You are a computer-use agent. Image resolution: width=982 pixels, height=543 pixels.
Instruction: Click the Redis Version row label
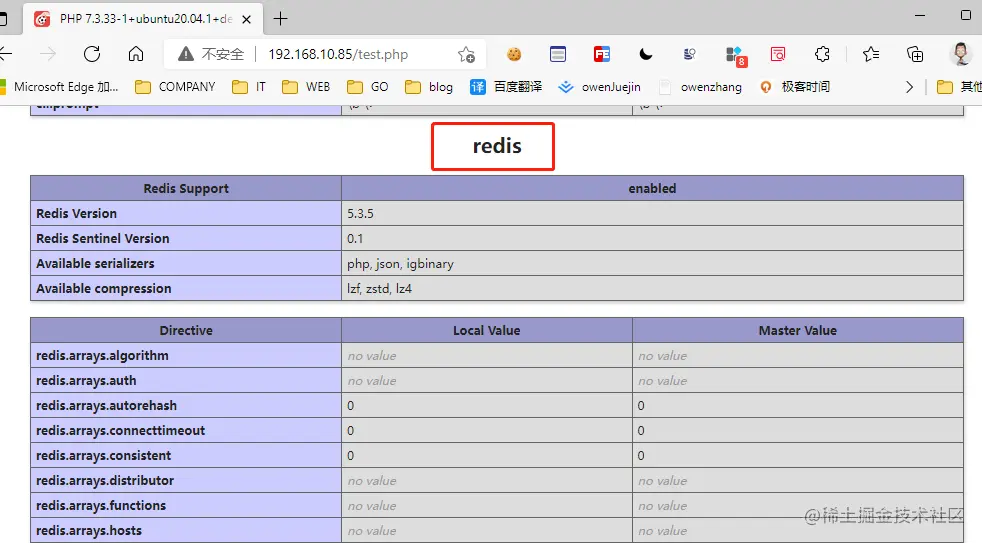coord(76,214)
